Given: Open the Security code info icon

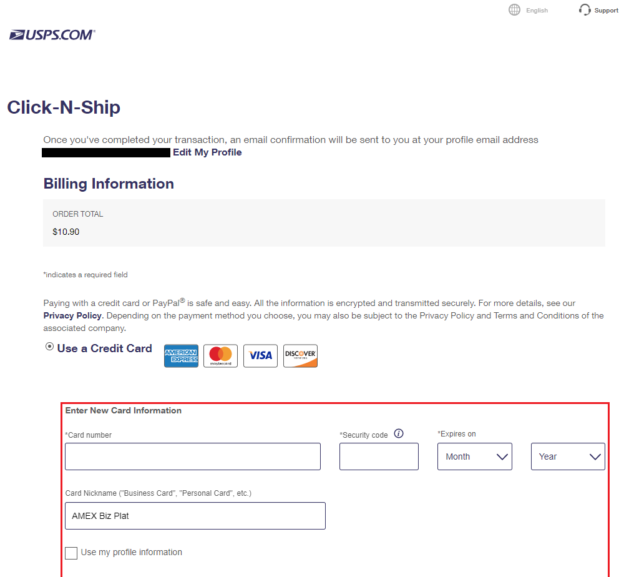Looking at the screenshot, I should point(398,433).
